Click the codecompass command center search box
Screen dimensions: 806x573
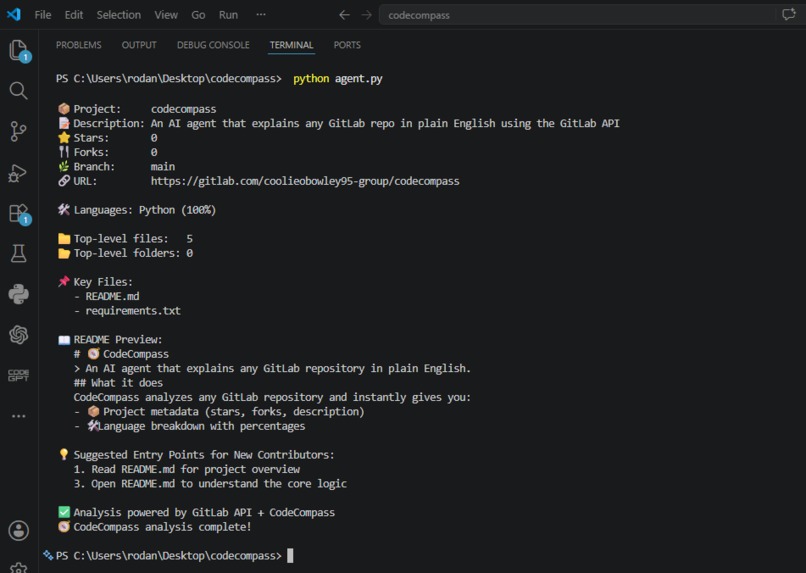pyautogui.click(x=578, y=15)
